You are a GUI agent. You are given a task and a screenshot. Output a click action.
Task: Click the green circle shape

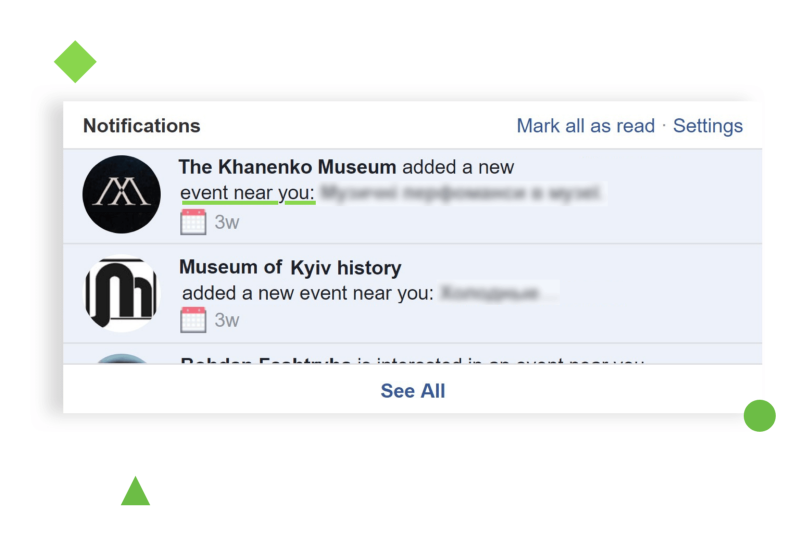[x=759, y=415]
